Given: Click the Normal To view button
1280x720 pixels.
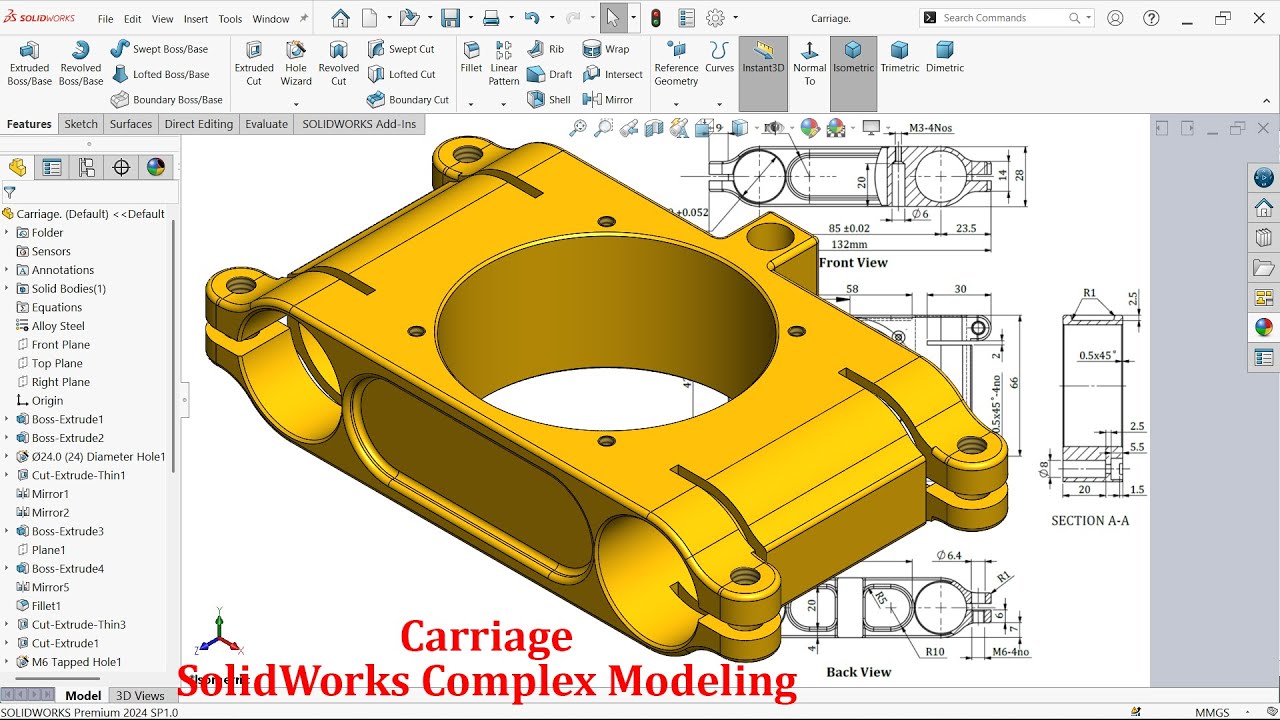Looking at the screenshot, I should click(809, 63).
